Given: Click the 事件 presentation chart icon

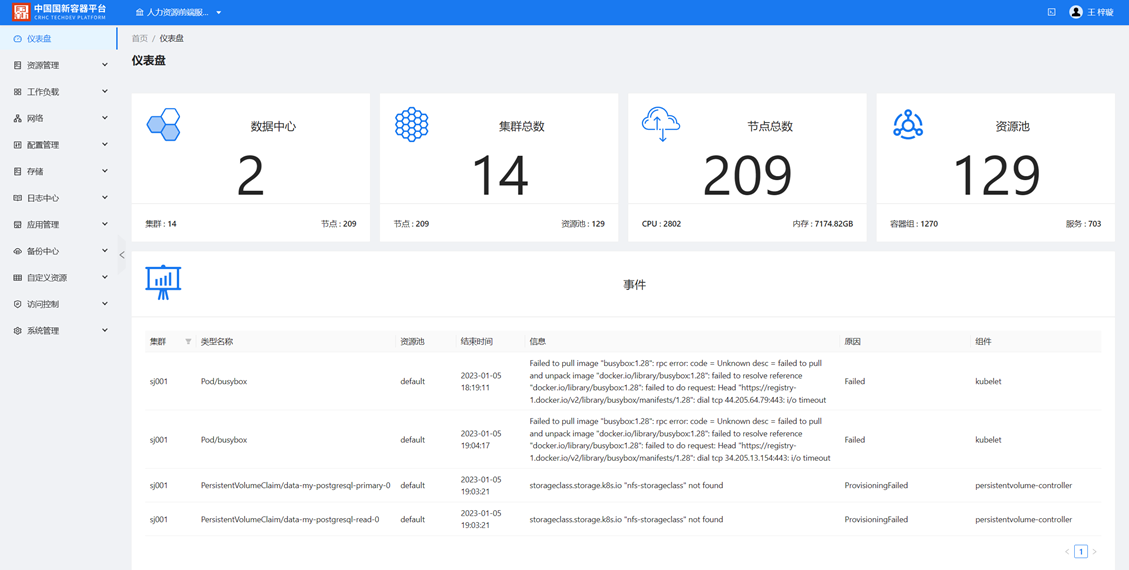Looking at the screenshot, I should [163, 282].
